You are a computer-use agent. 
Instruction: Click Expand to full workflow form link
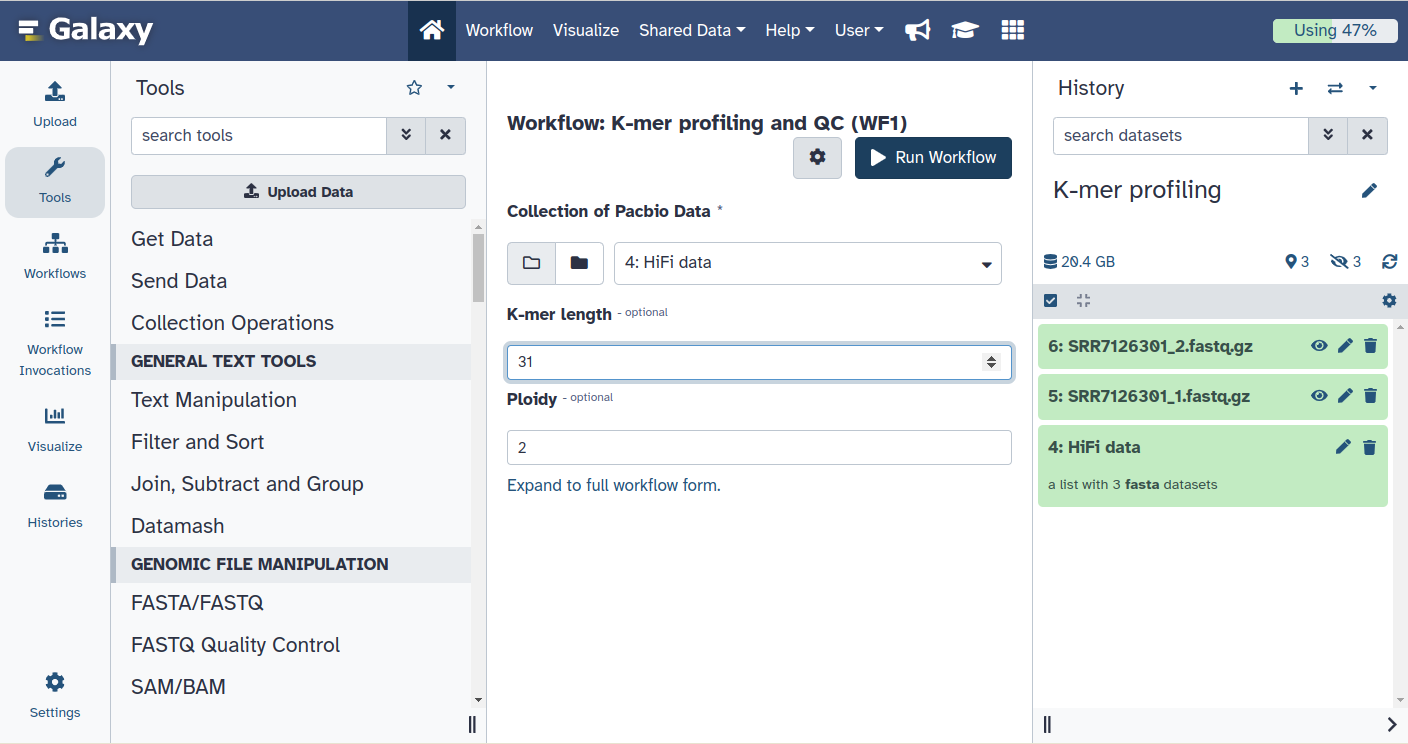[614, 485]
